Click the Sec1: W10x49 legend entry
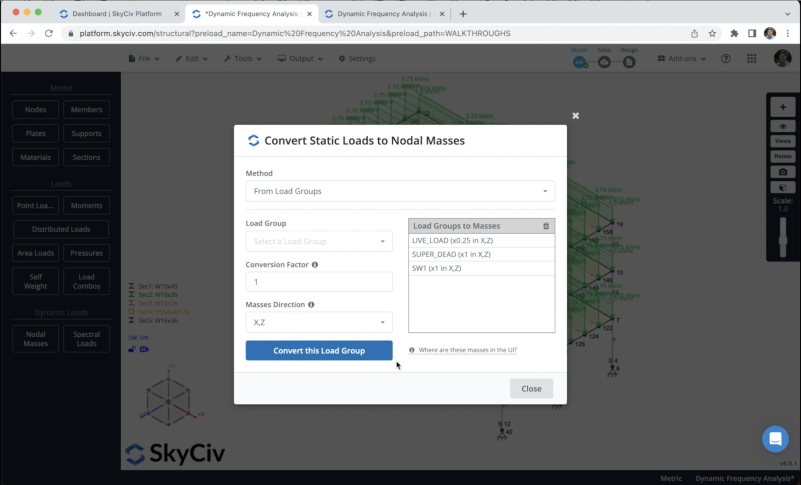801x485 pixels. pos(153,287)
